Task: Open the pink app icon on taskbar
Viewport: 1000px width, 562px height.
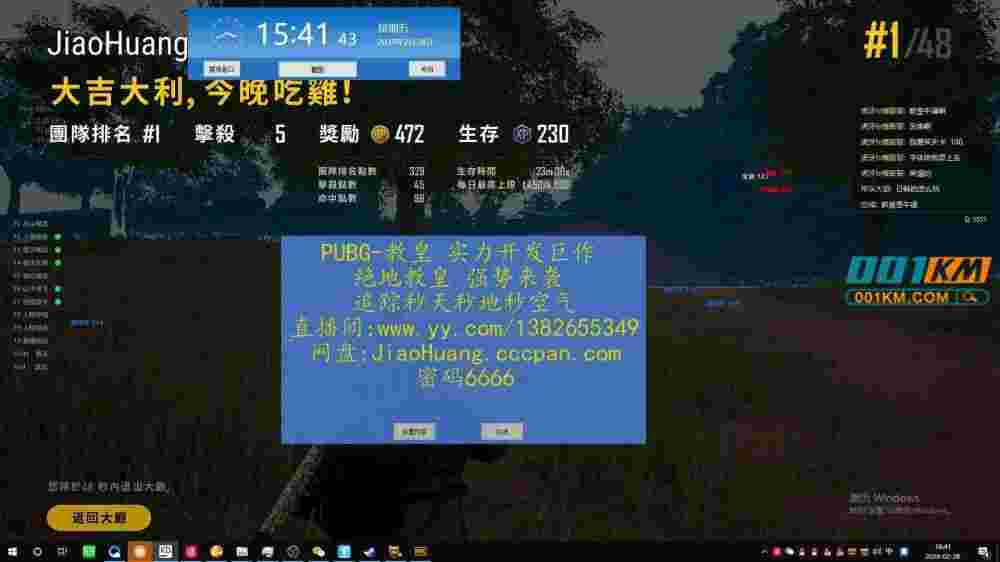Action: click(x=191, y=552)
